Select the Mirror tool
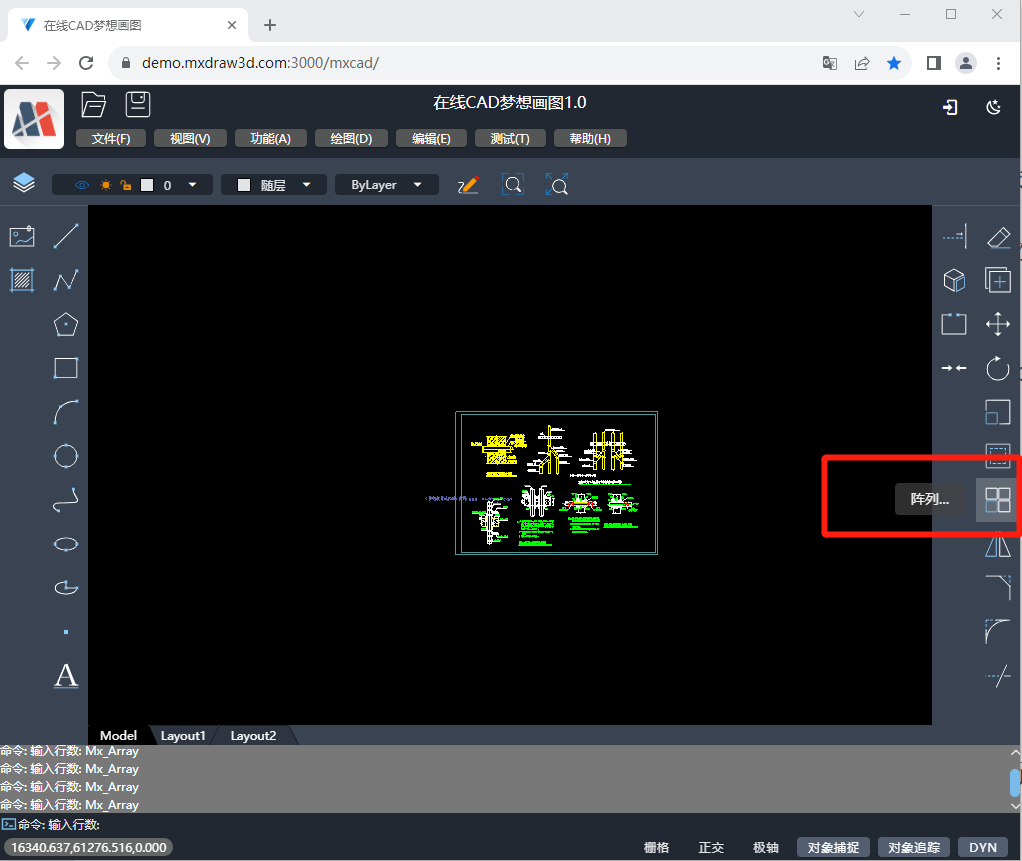 point(997,544)
